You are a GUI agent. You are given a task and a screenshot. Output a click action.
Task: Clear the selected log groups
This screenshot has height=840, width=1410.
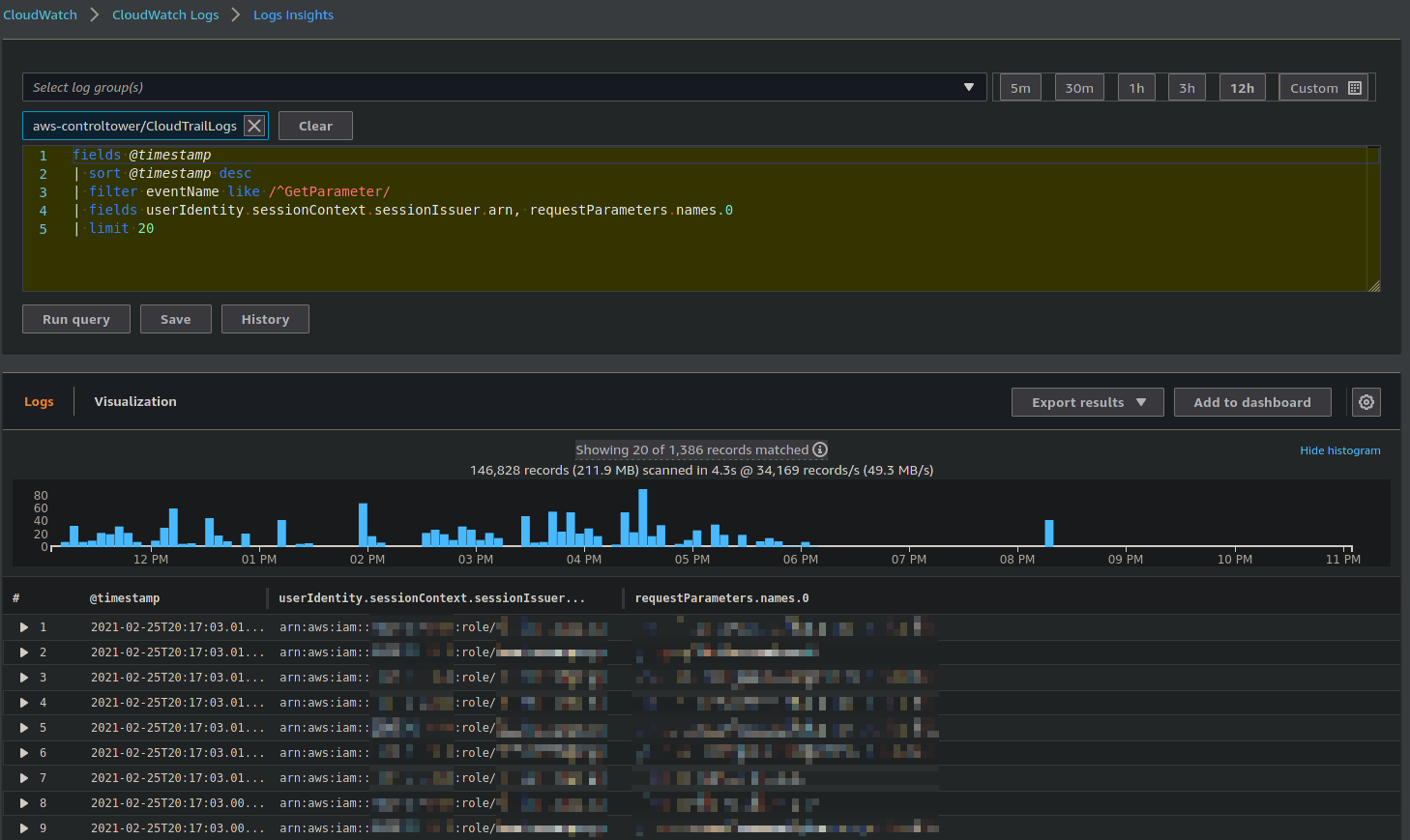coord(315,126)
